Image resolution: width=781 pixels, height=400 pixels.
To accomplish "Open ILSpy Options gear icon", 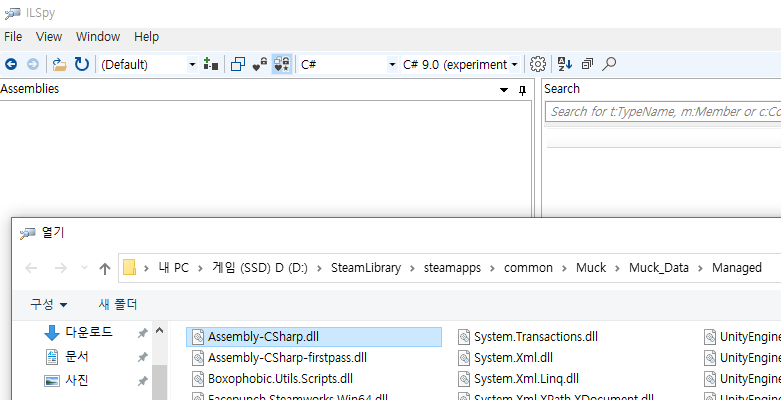I will point(538,64).
